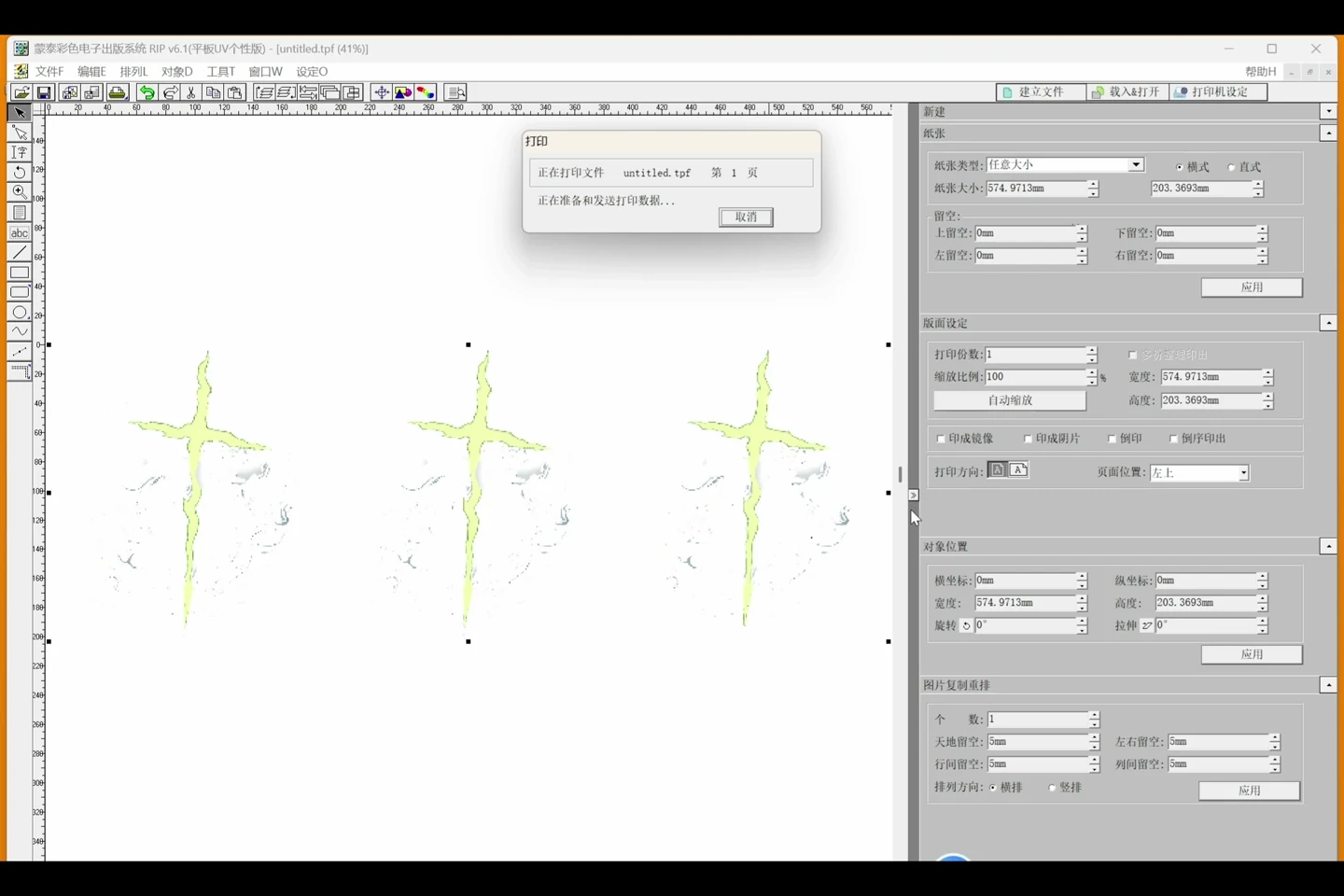The width and height of the screenshot is (1344, 896).
Task: Toggle the 倒序印出 checkbox
Action: pyautogui.click(x=1174, y=439)
